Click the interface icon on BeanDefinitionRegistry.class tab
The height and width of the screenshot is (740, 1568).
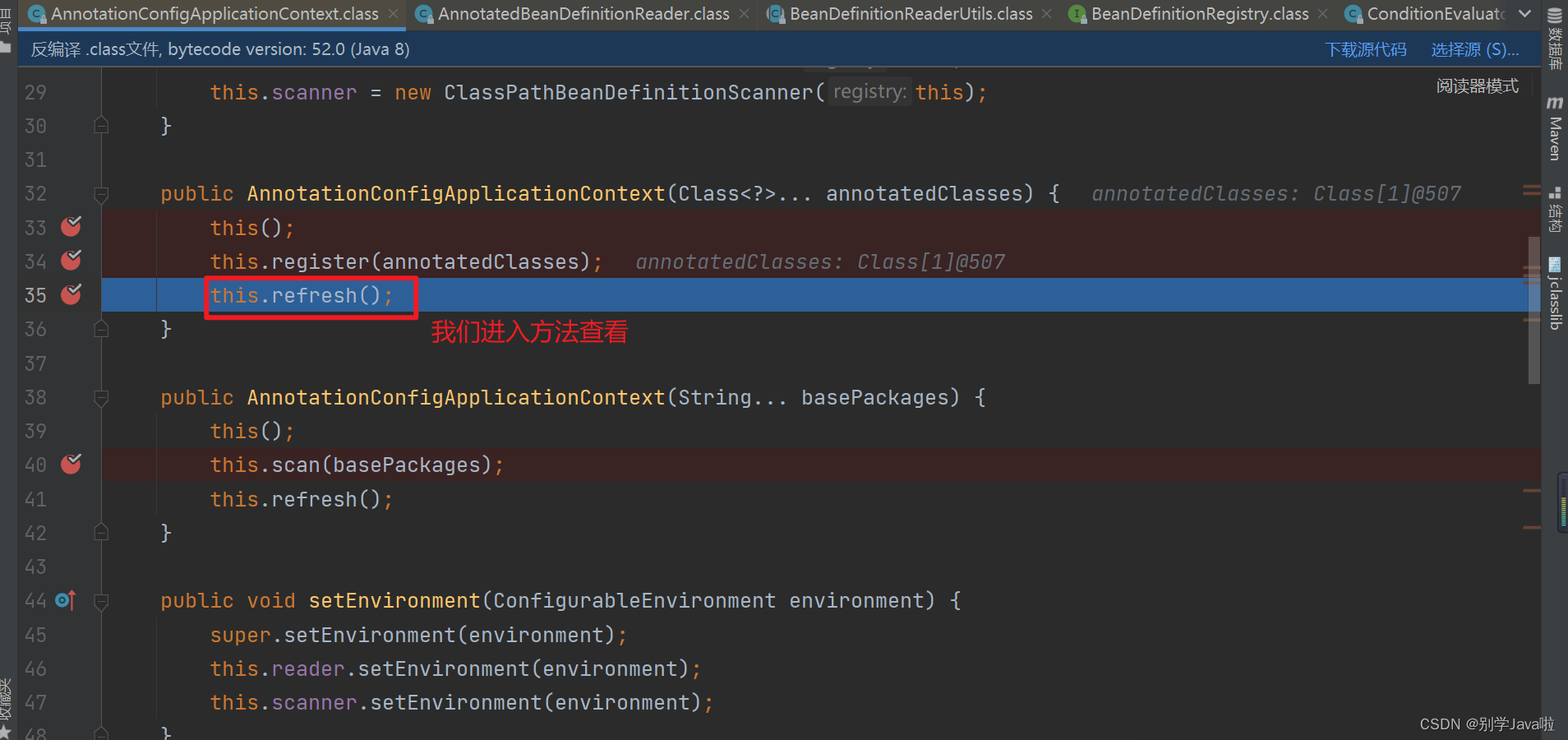pyautogui.click(x=1077, y=13)
